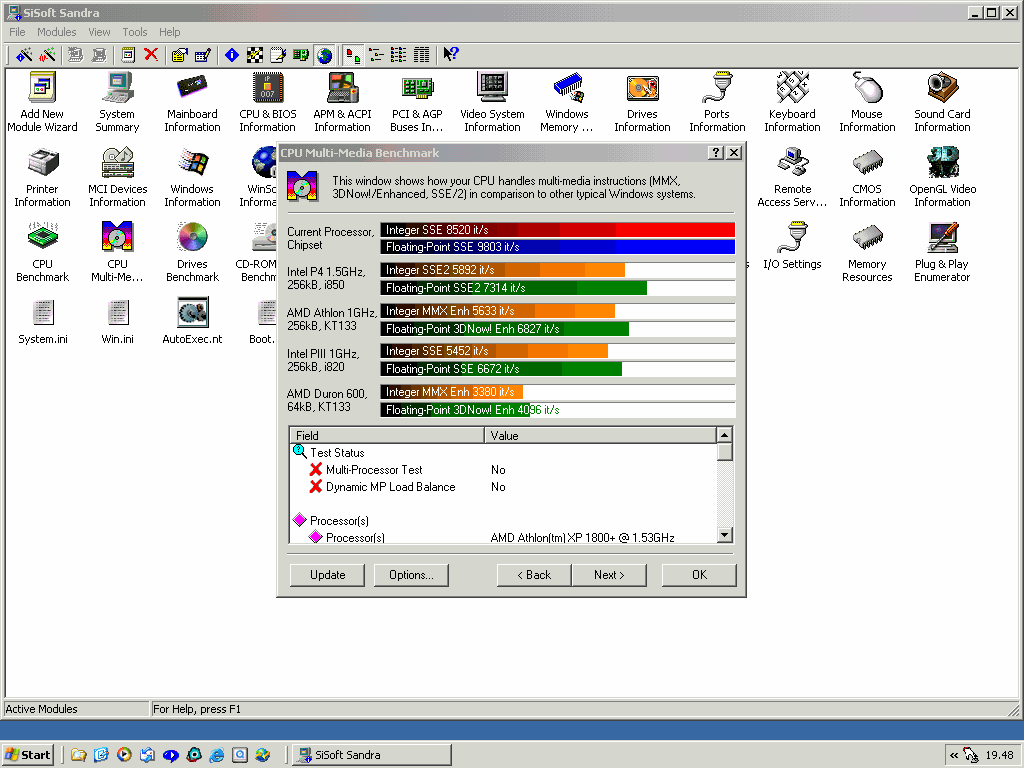Click the Value column header
This screenshot has height=768, width=1024.
600,436
